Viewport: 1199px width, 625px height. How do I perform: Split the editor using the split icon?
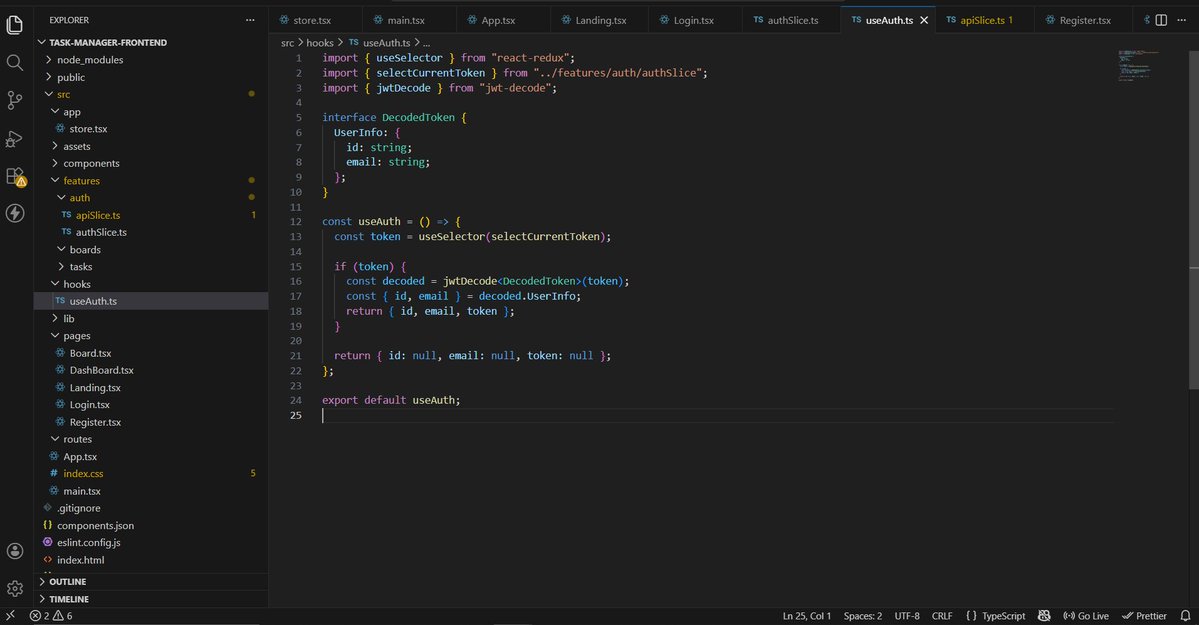1161,19
